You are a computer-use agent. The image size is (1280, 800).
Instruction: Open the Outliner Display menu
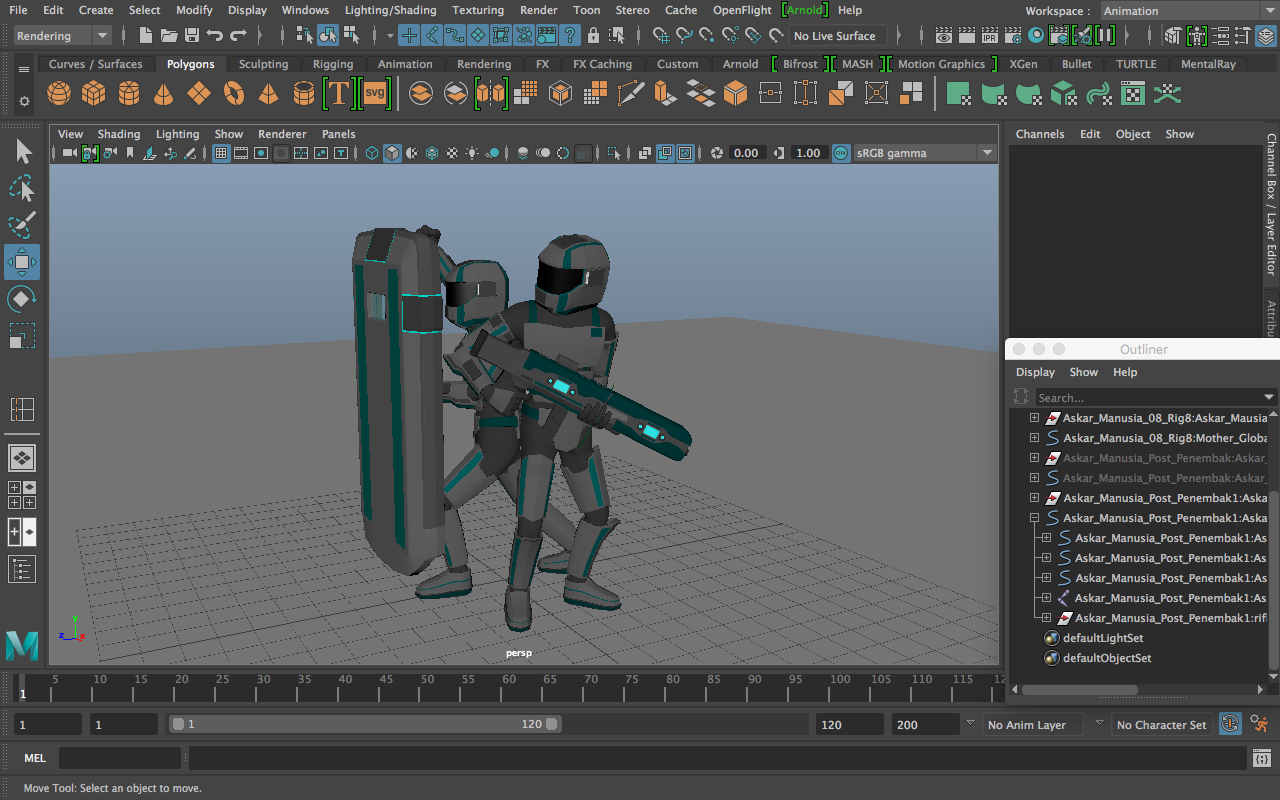tap(1035, 372)
